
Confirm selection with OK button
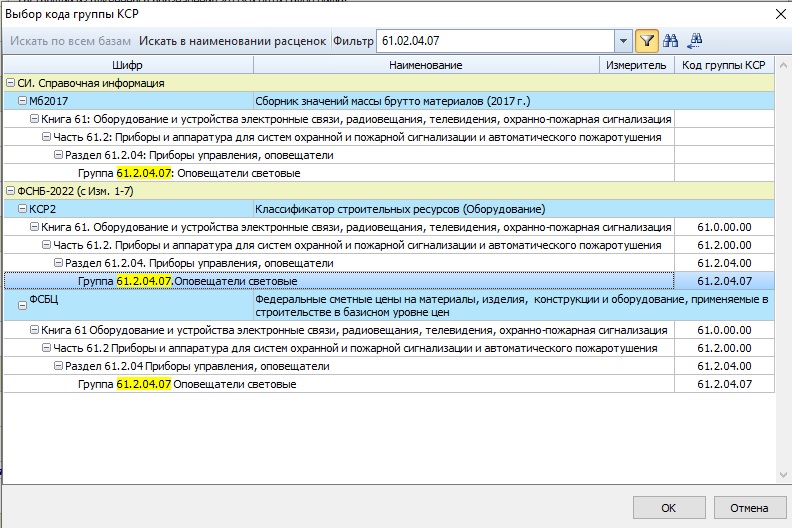pyautogui.click(x=668, y=508)
